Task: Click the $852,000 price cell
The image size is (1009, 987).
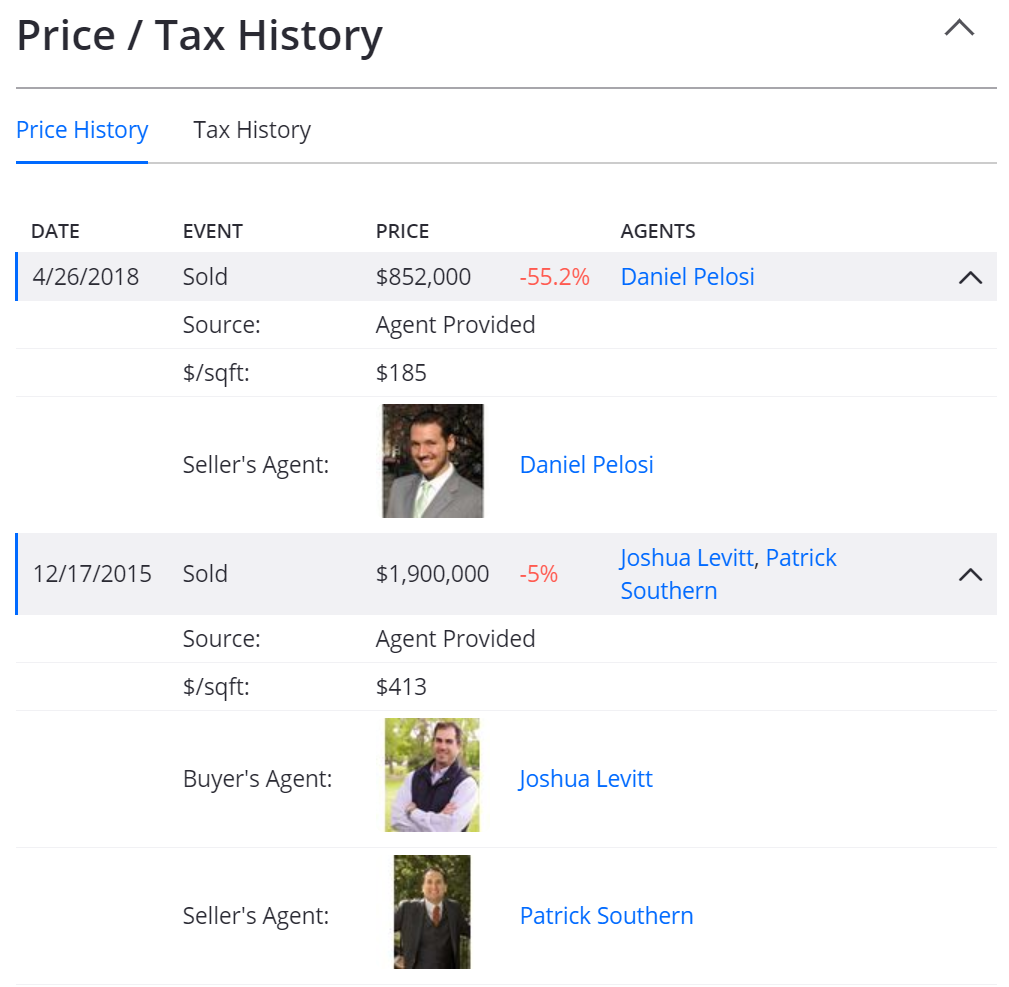Action: point(423,277)
